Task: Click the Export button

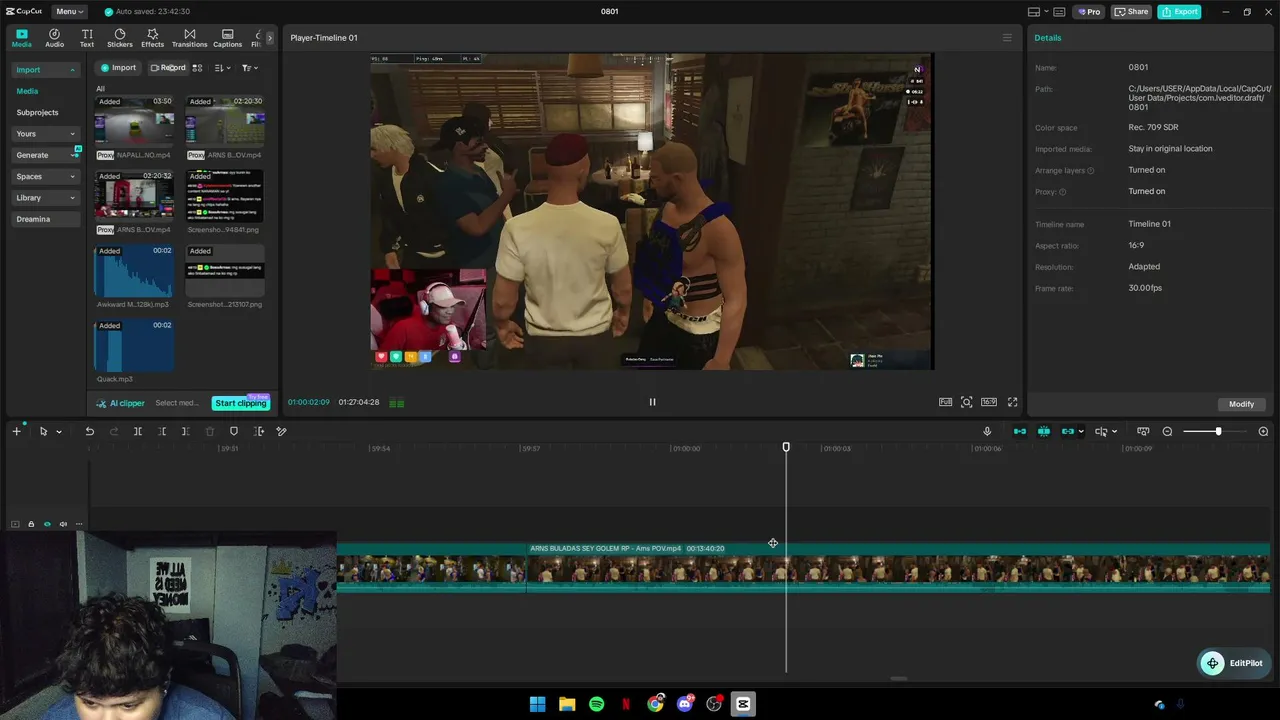Action: tap(1179, 12)
